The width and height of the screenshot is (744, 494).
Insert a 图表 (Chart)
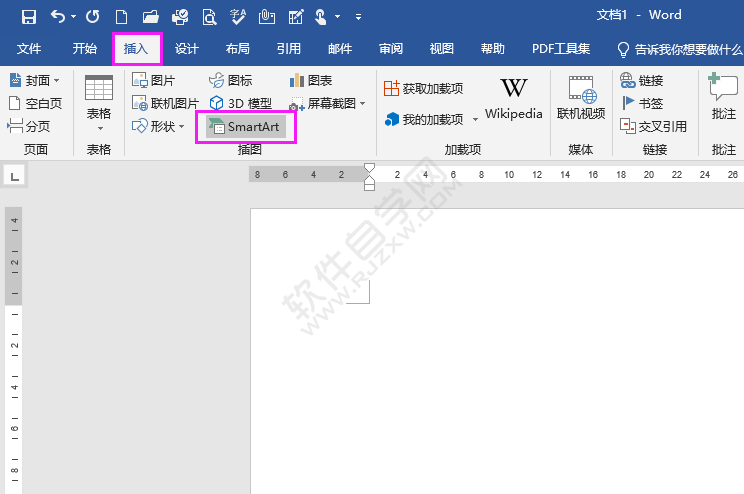[x=311, y=80]
